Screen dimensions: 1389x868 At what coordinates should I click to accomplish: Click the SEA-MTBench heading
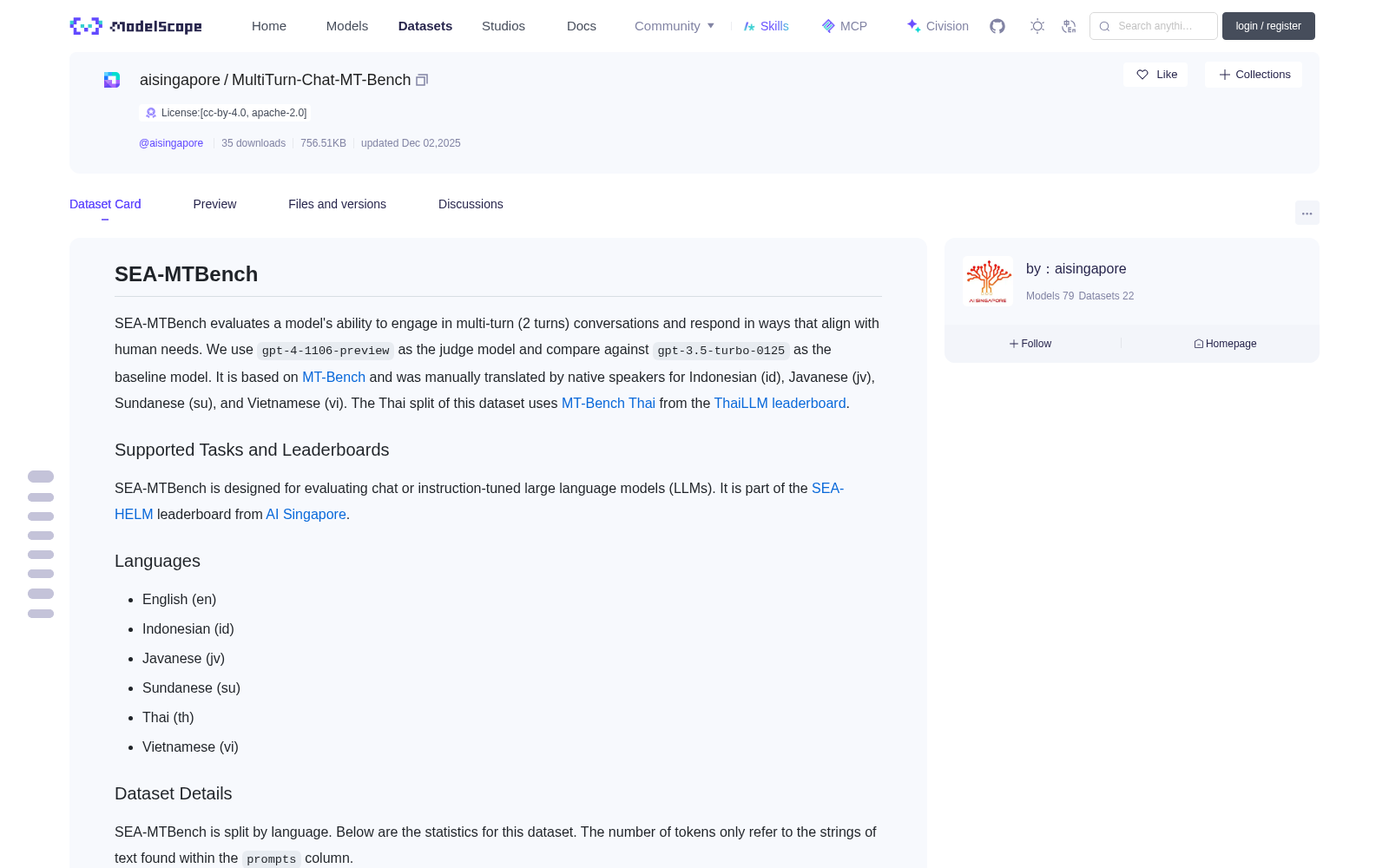186,274
